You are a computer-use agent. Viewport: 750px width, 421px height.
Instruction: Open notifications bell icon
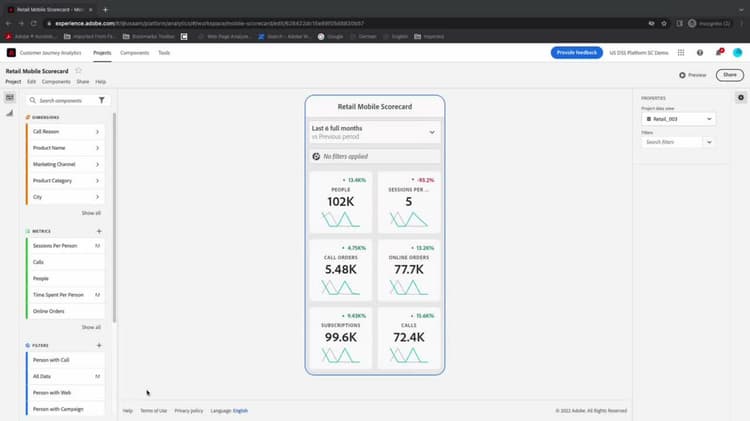click(x=719, y=52)
